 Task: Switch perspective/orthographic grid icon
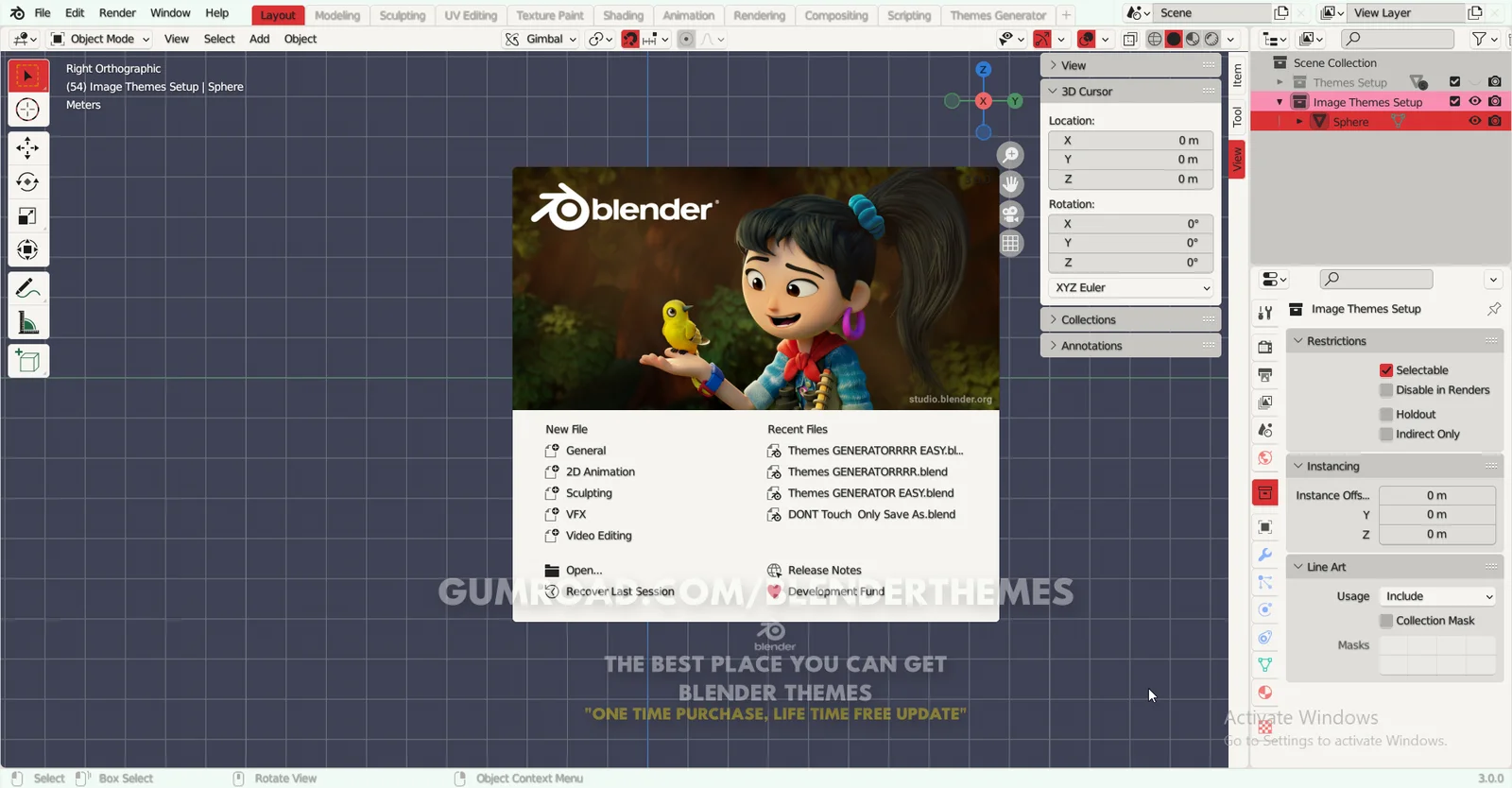(x=1011, y=243)
